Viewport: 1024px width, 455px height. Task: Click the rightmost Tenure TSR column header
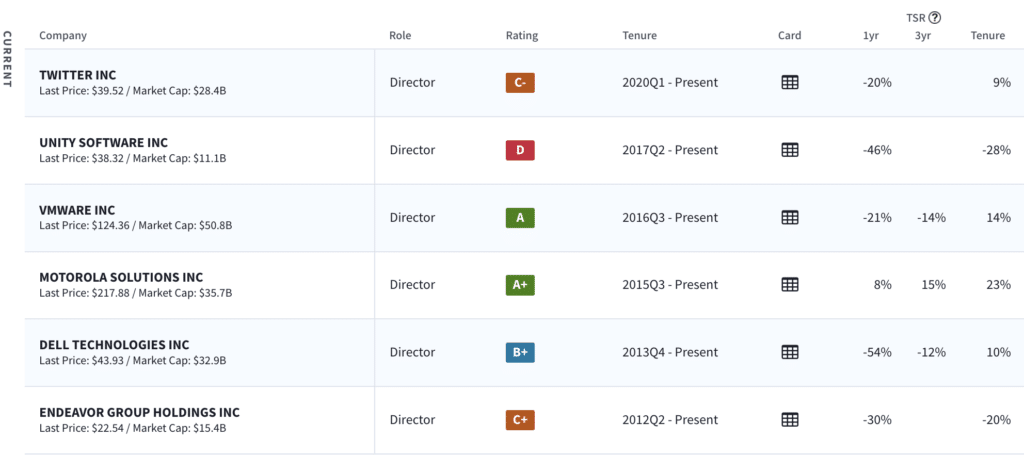pos(987,35)
